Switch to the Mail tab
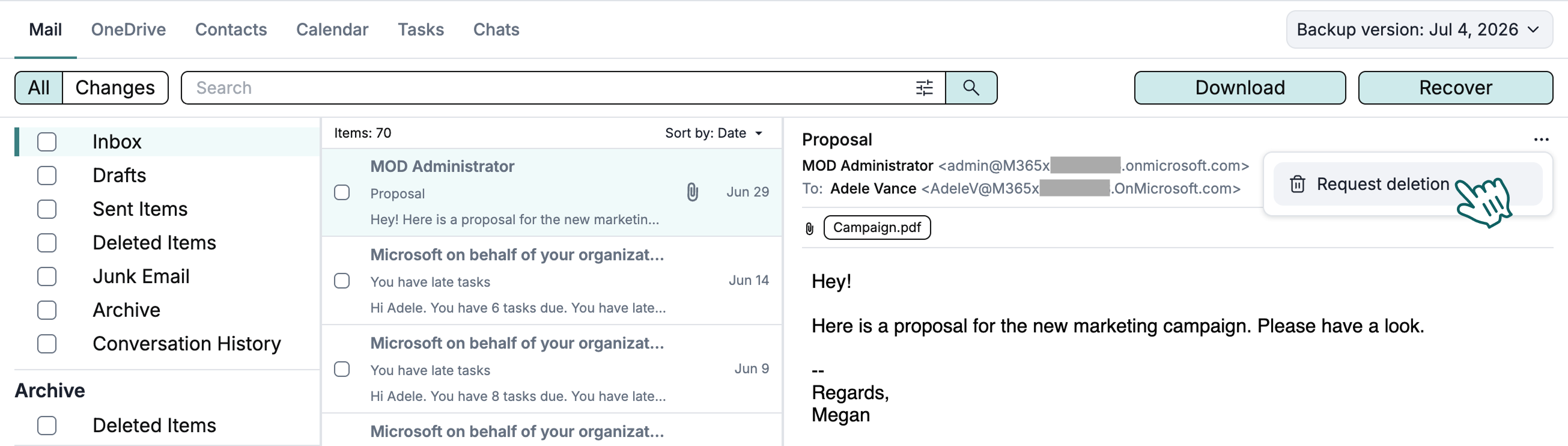 pos(46,29)
